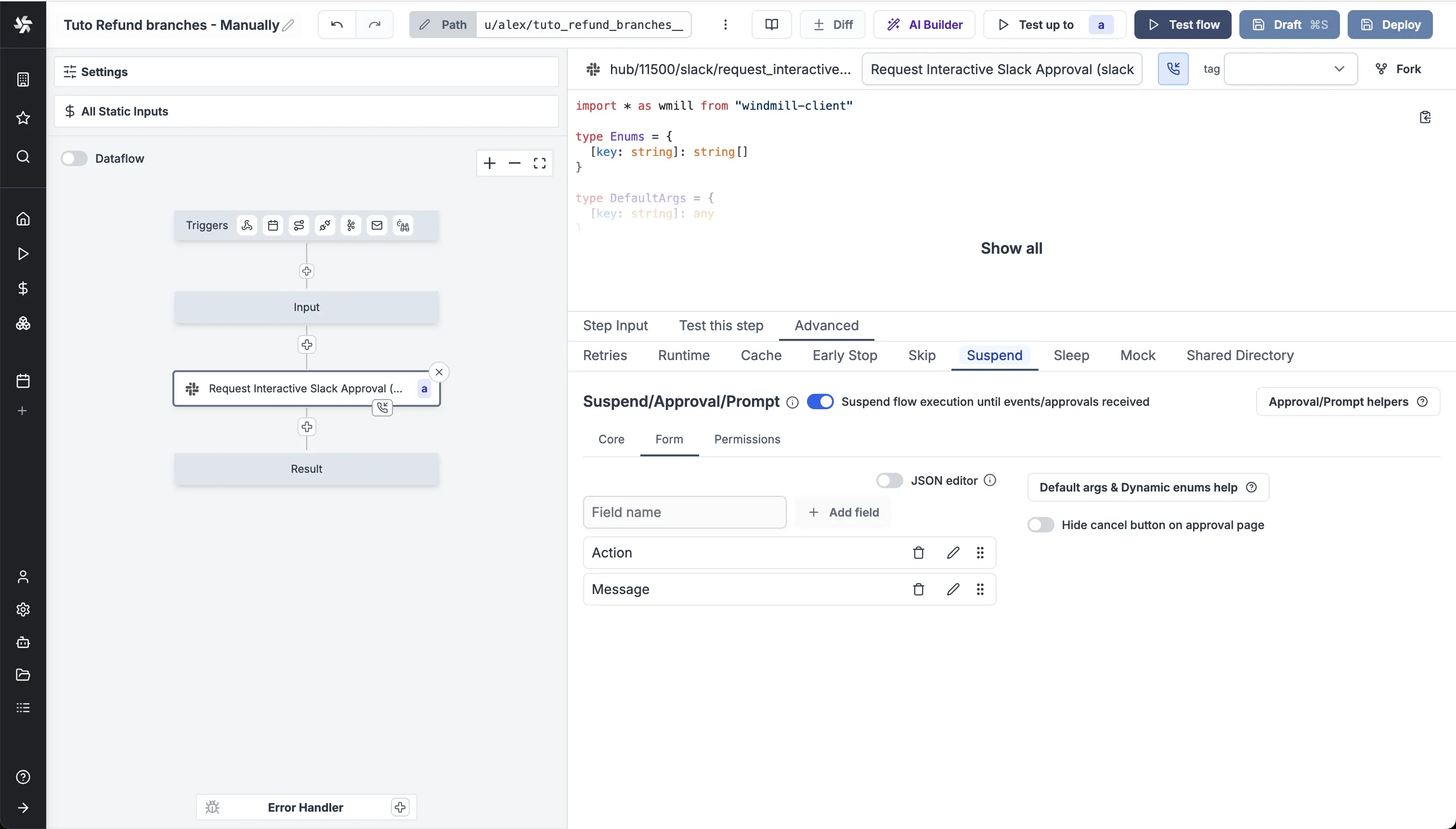Open the Form tab in Suspend panel
This screenshot has width=1456, height=829.
(669, 439)
